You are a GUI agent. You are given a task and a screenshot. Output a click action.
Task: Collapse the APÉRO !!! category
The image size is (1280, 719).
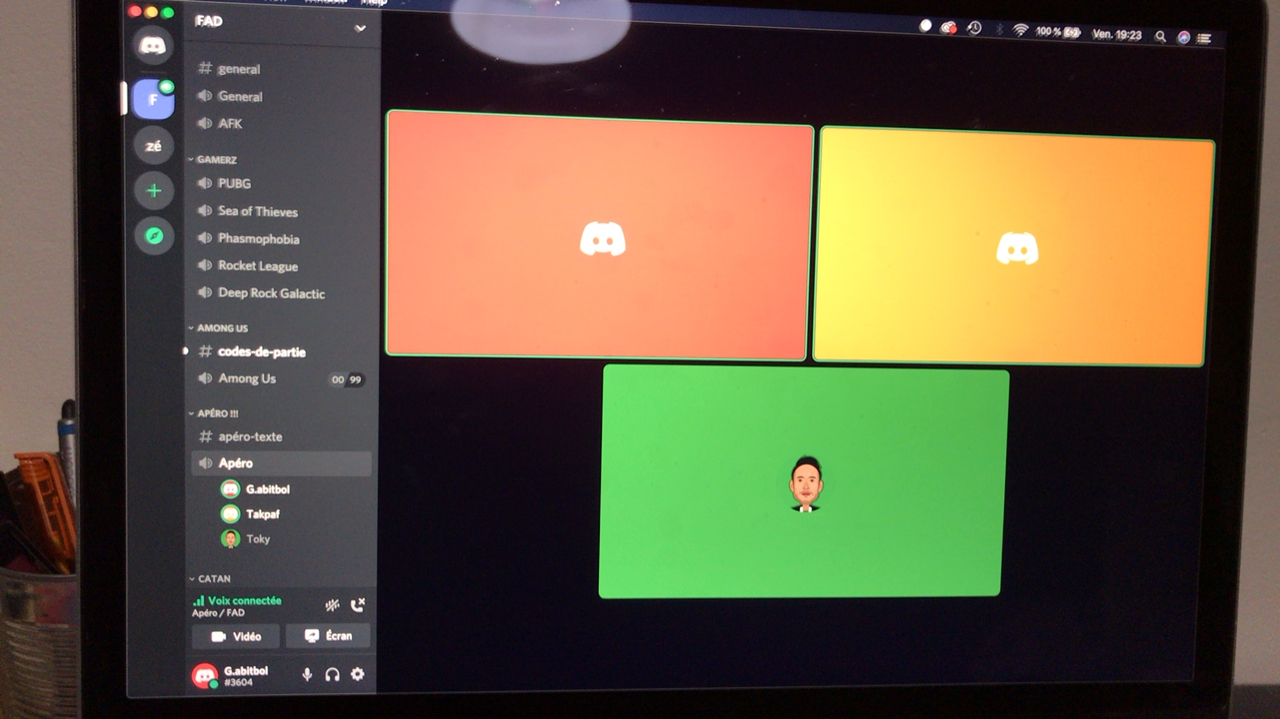[x=214, y=413]
